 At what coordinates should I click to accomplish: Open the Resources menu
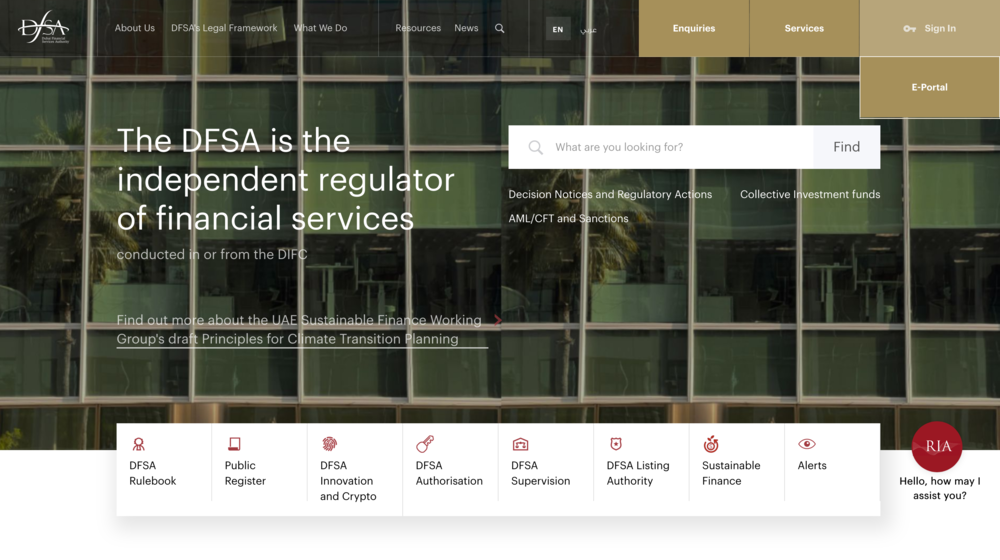coord(418,28)
